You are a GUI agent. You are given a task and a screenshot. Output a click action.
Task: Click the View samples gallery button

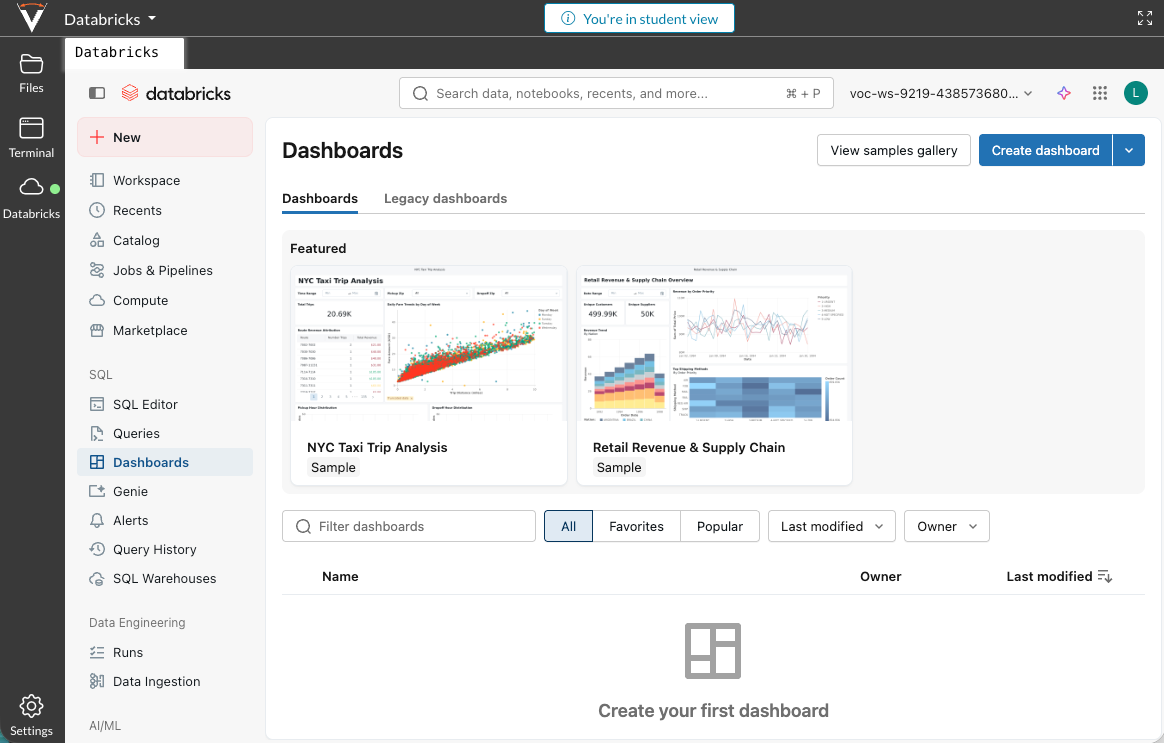tap(893, 150)
